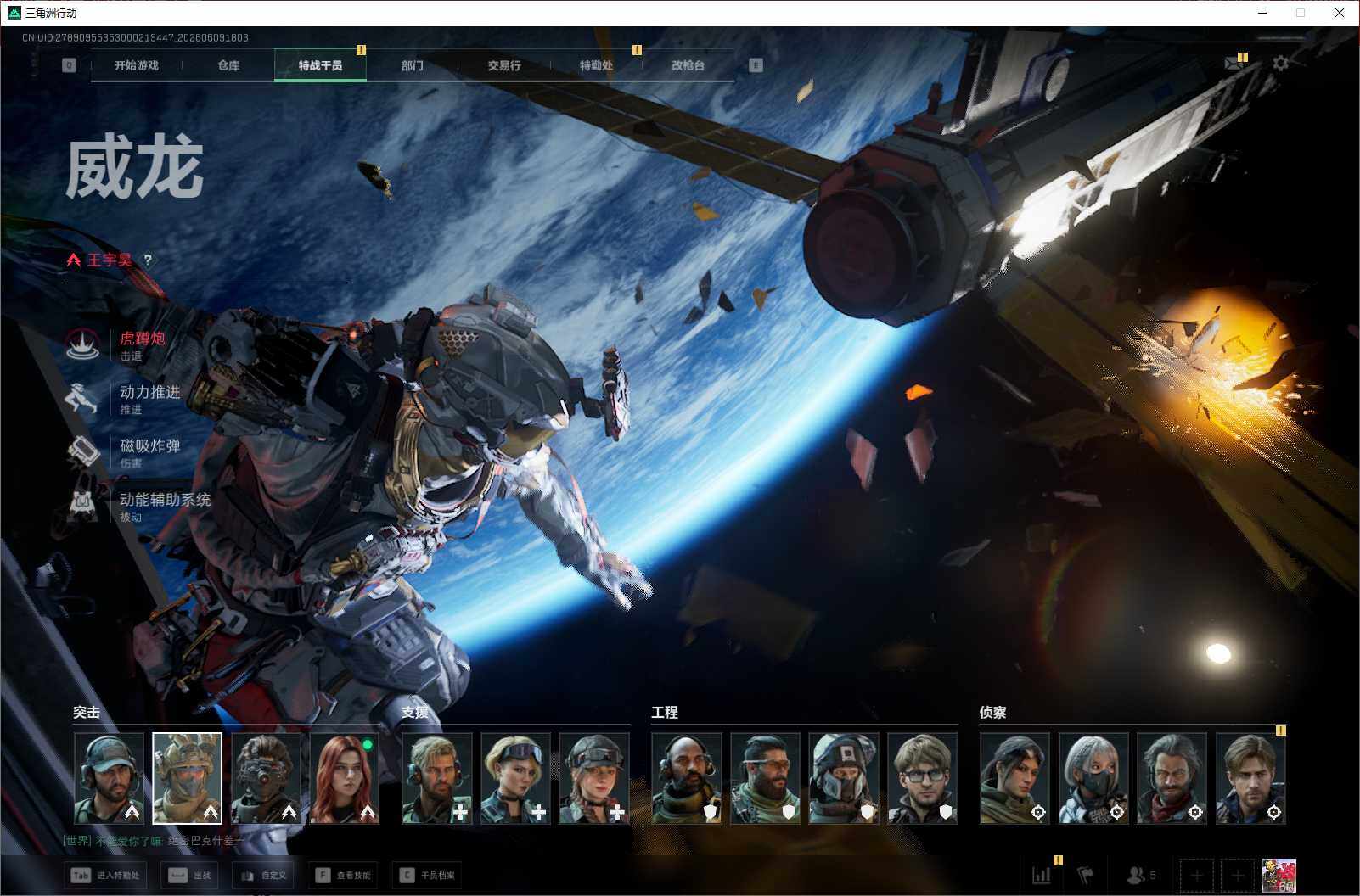Click the 进入特勤处 button
Screen dimensions: 1360x896
(x=105, y=875)
